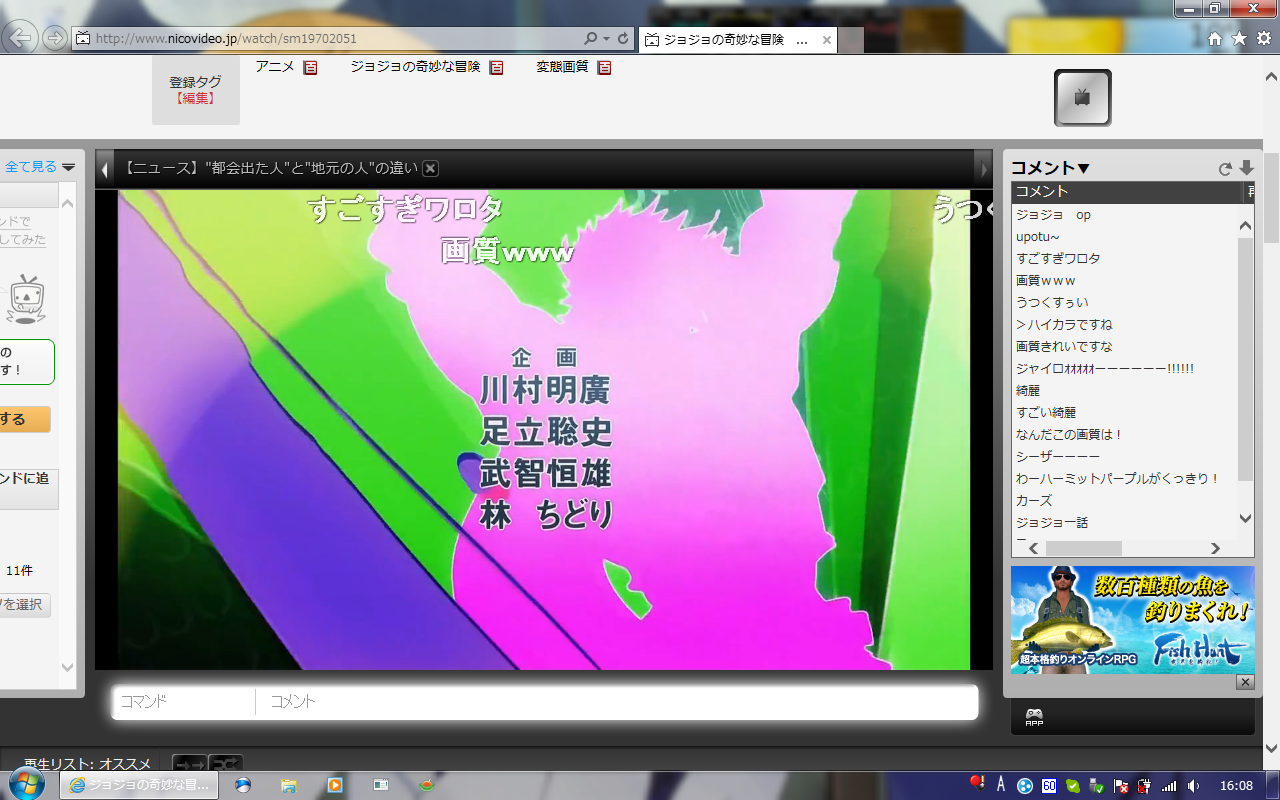Click the Nico TV mascot icon in sidebar

[26, 300]
